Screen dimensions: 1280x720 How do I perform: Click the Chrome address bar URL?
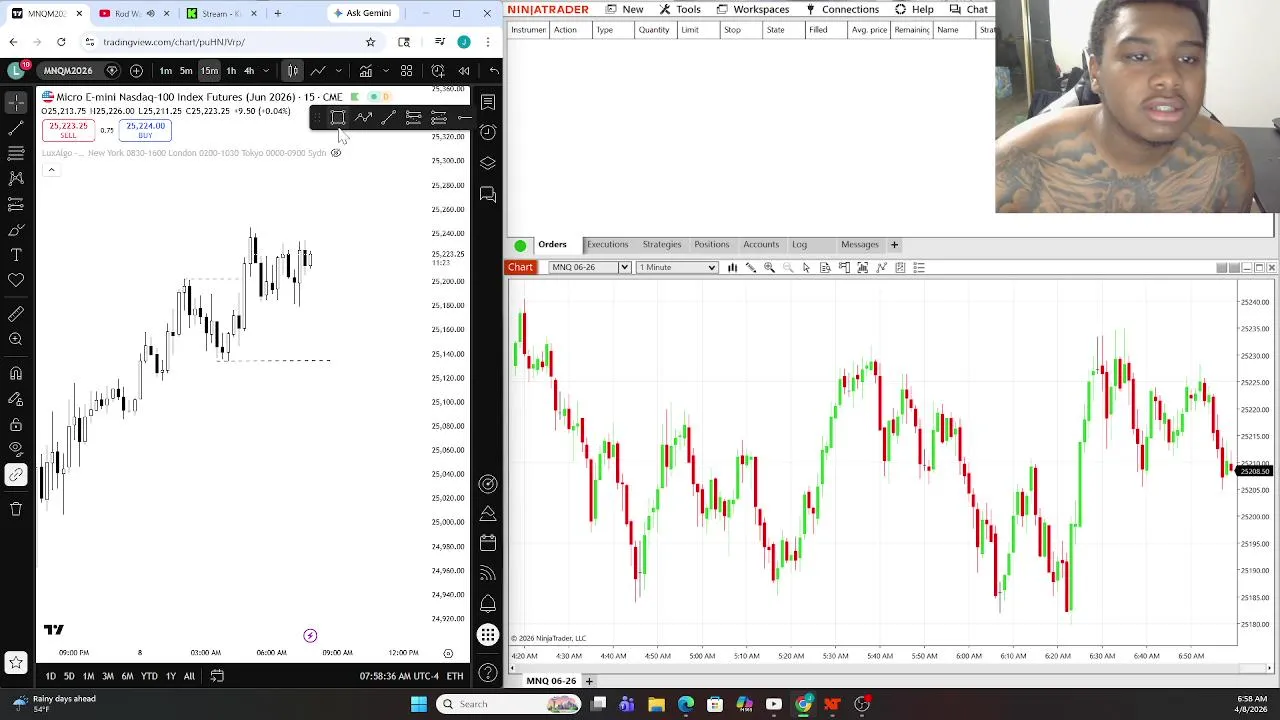[173, 42]
